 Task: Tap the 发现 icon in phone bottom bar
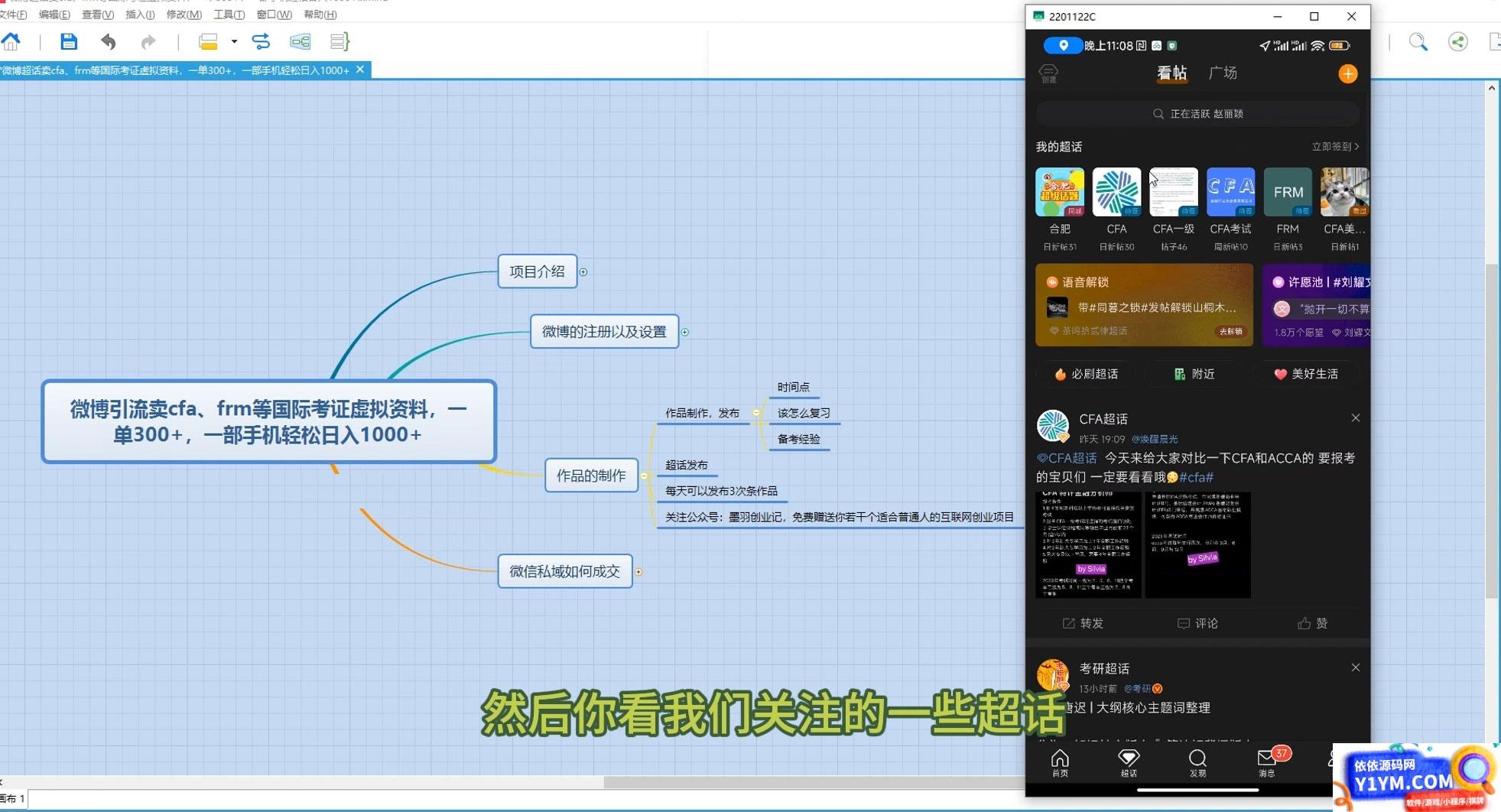1197,762
